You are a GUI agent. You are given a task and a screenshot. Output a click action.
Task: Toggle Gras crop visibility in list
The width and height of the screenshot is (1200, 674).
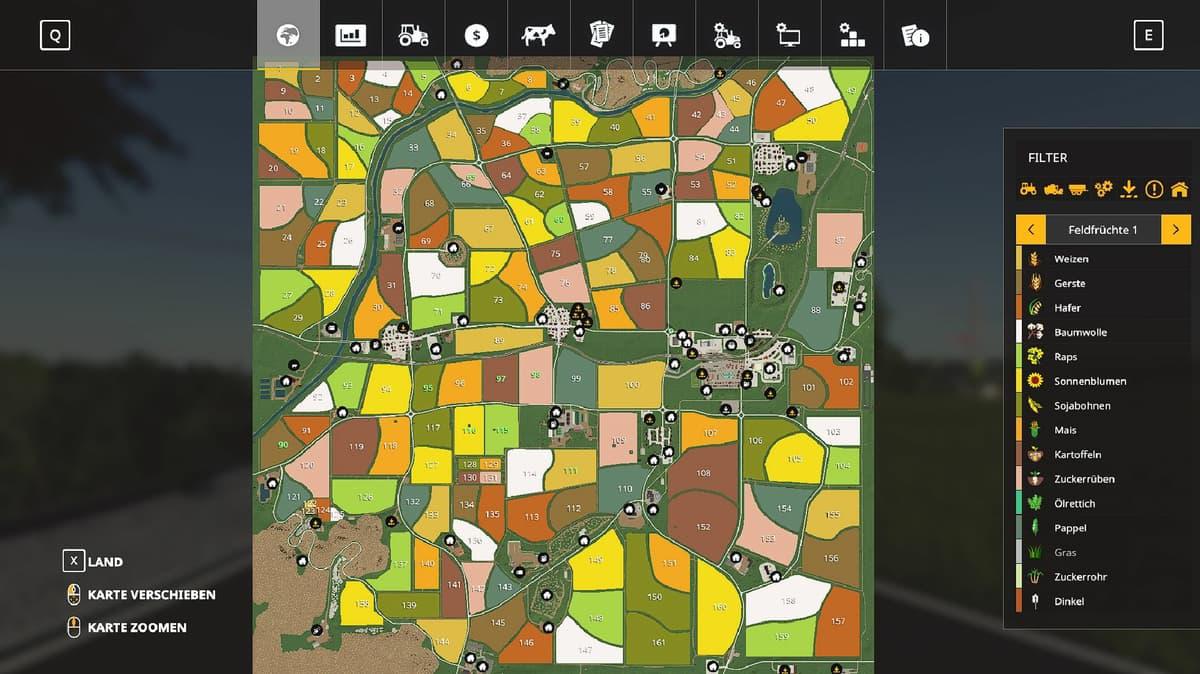tap(1065, 553)
